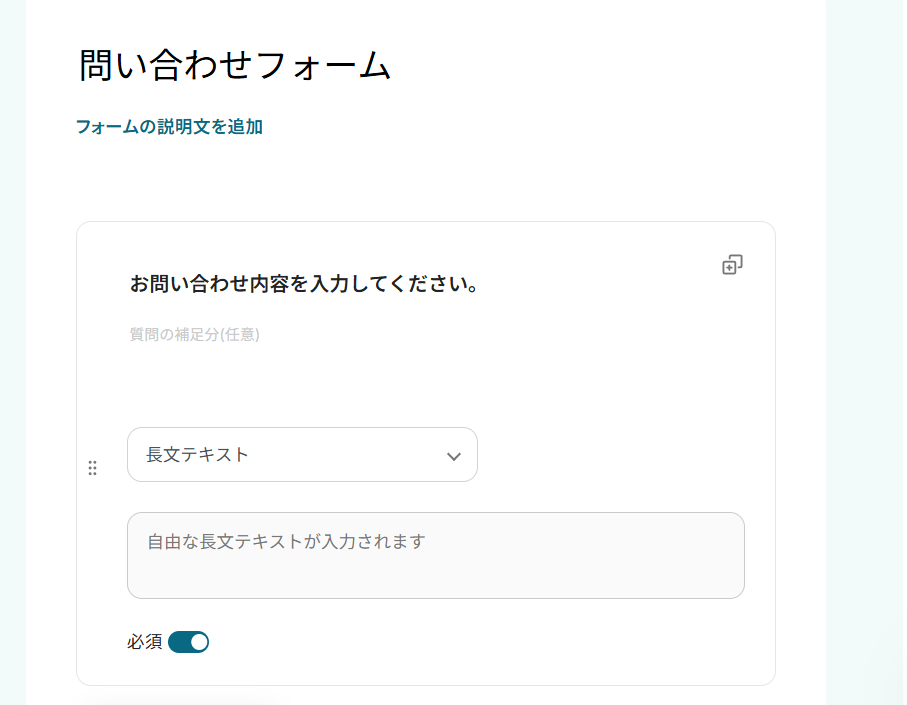Viewport: 907px width, 705px height.
Task: Turn off the 必須 required toggle
Action: pos(188,642)
